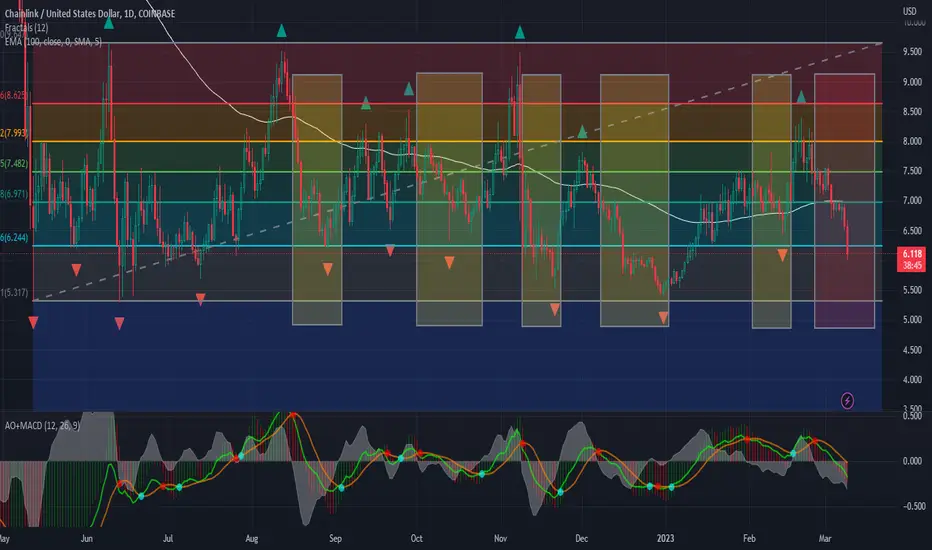Select the red-purple rectangle over March candles
Image resolution: width=932 pixels, height=550 pixels.
(x=844, y=201)
